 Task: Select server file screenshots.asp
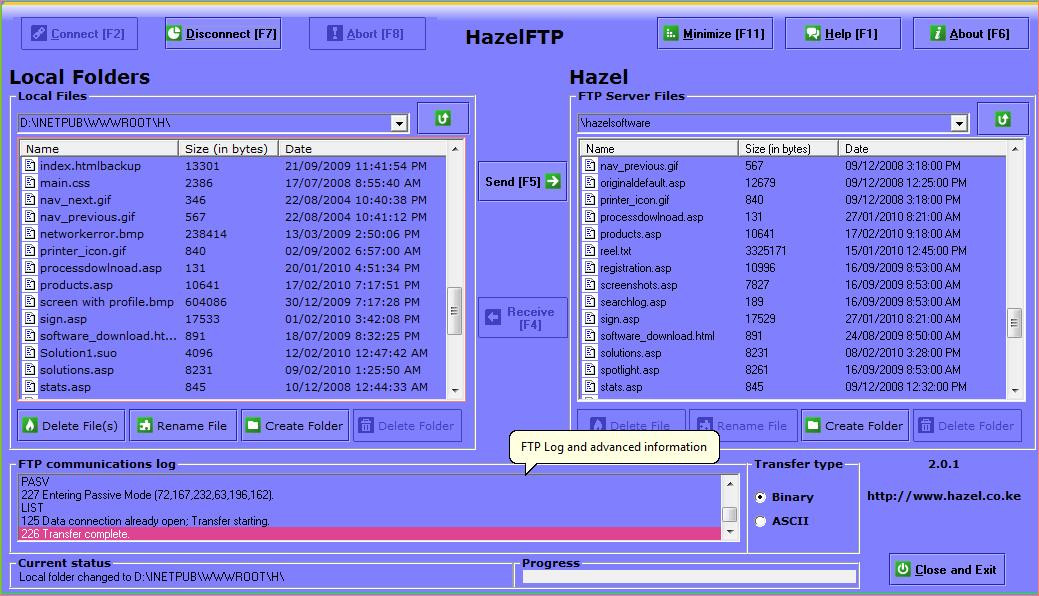tap(638, 285)
